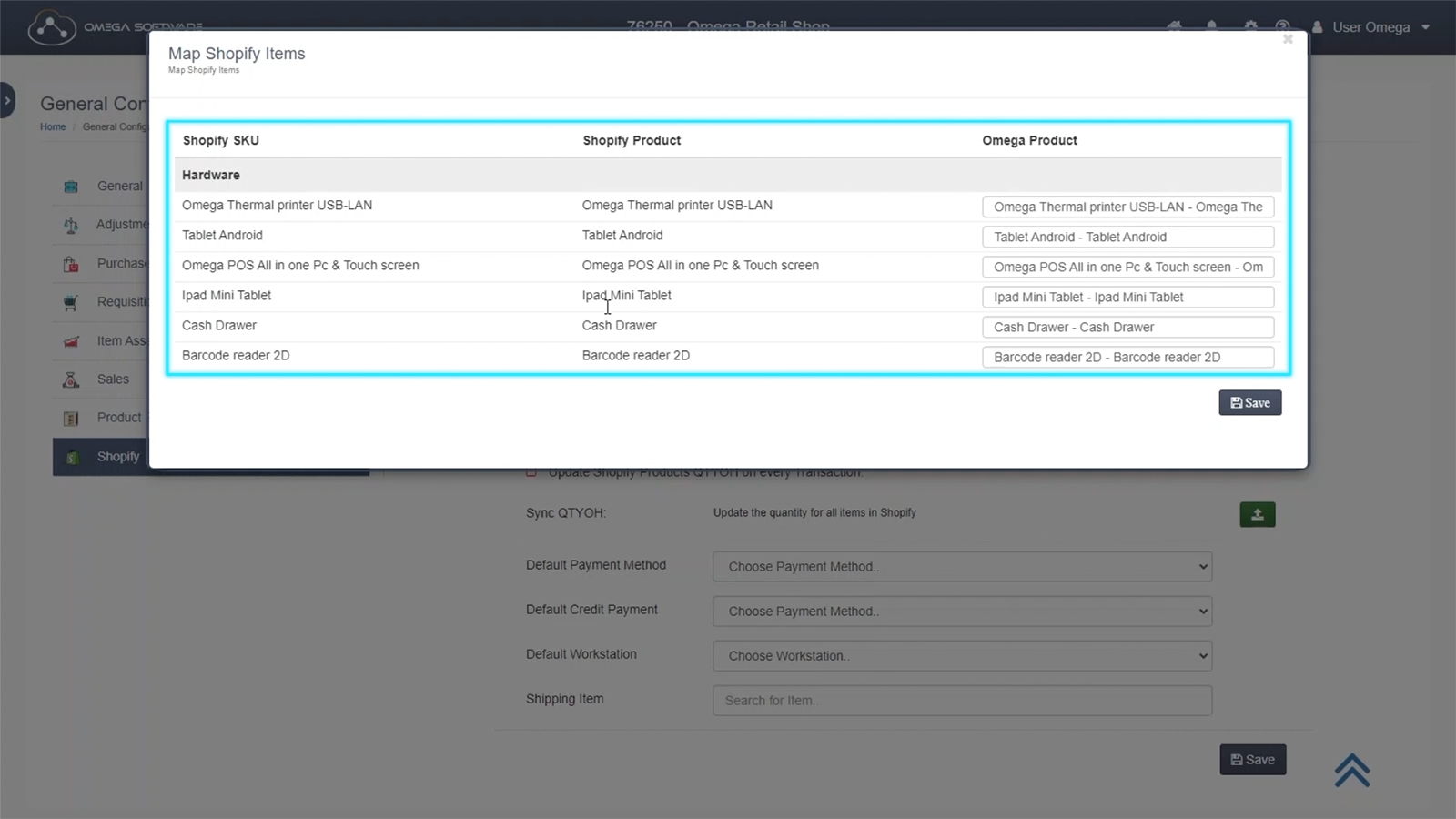Save the Shopify item mappings in dialog

pos(1250,403)
